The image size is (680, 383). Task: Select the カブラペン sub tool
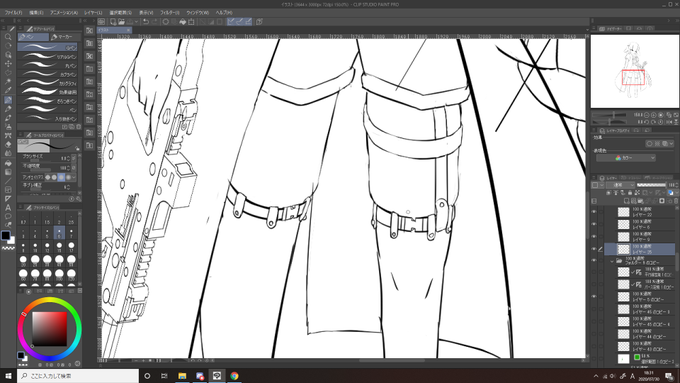[47, 74]
